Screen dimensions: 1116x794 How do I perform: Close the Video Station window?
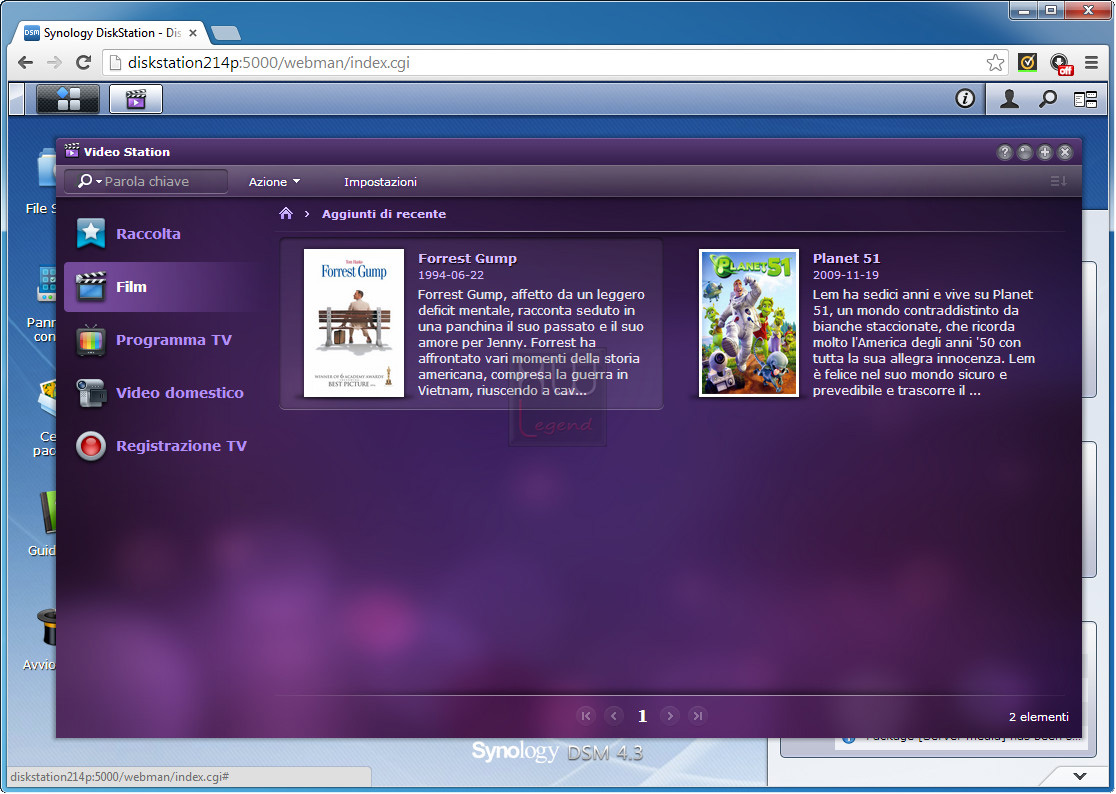[1065, 152]
